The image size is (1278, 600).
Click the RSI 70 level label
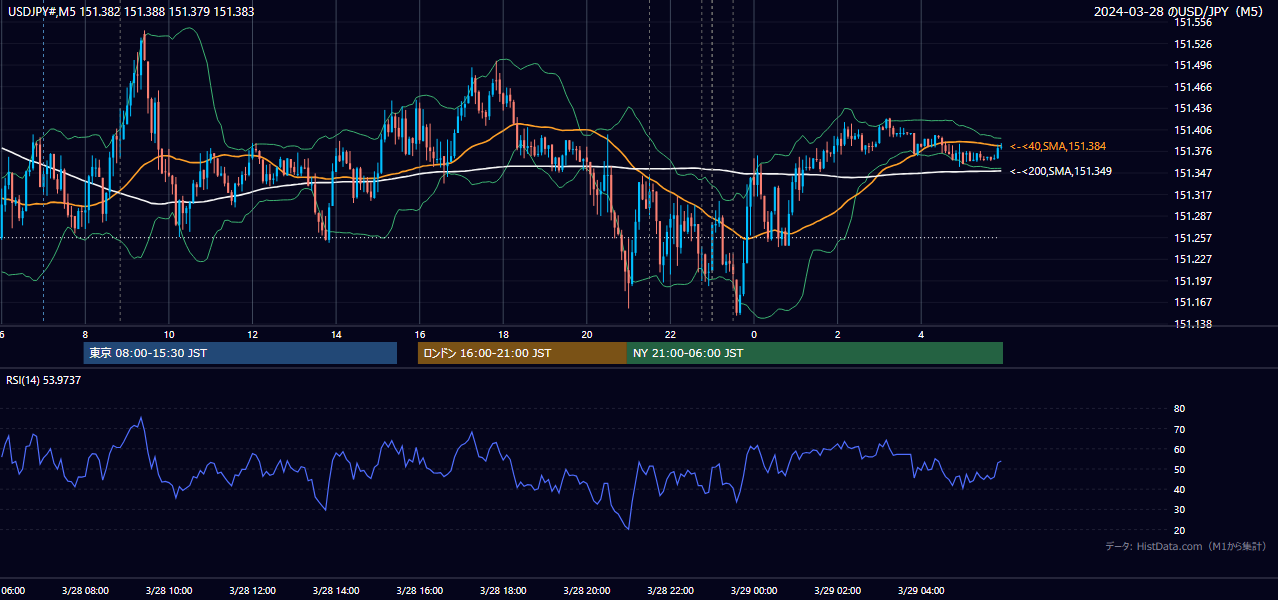click(x=1179, y=429)
